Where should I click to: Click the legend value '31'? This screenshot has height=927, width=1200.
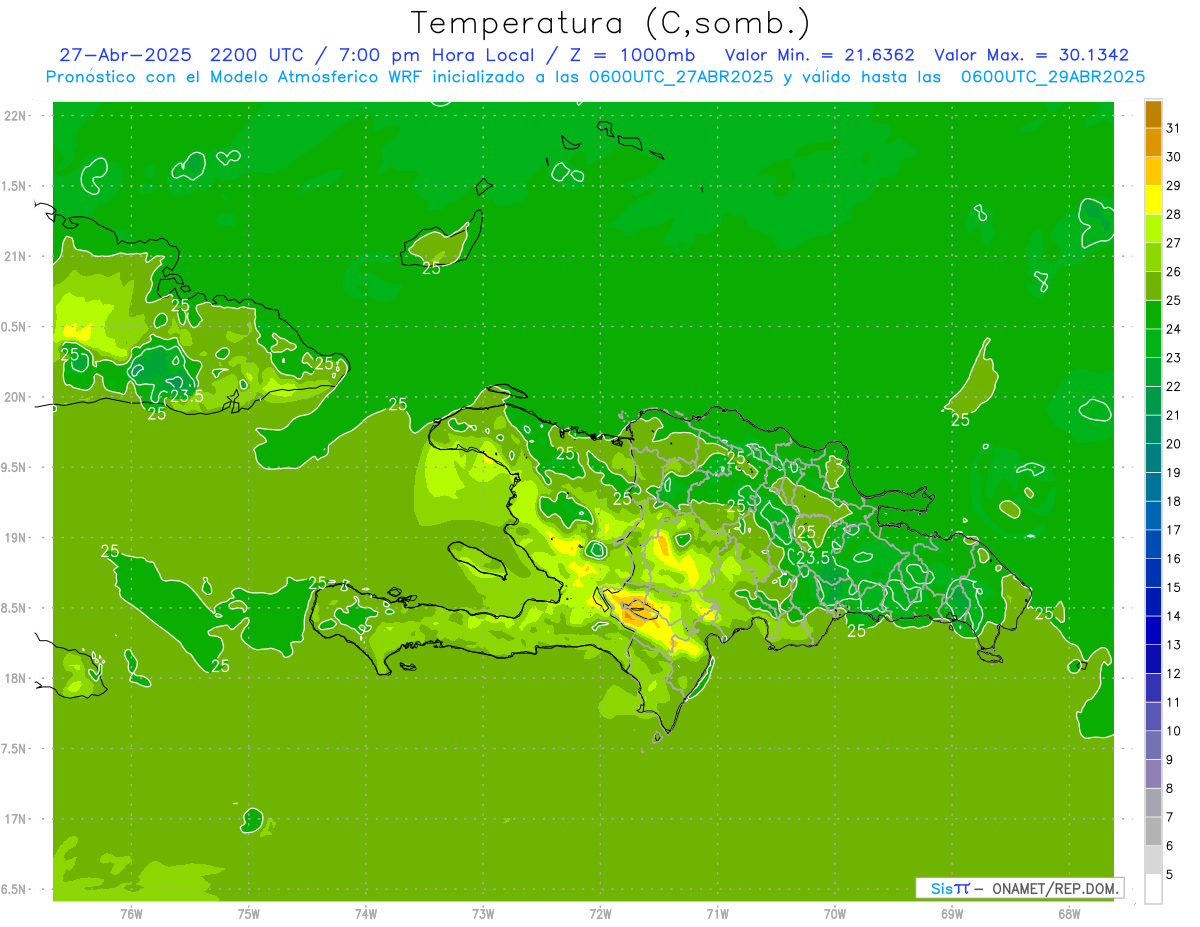(1174, 128)
